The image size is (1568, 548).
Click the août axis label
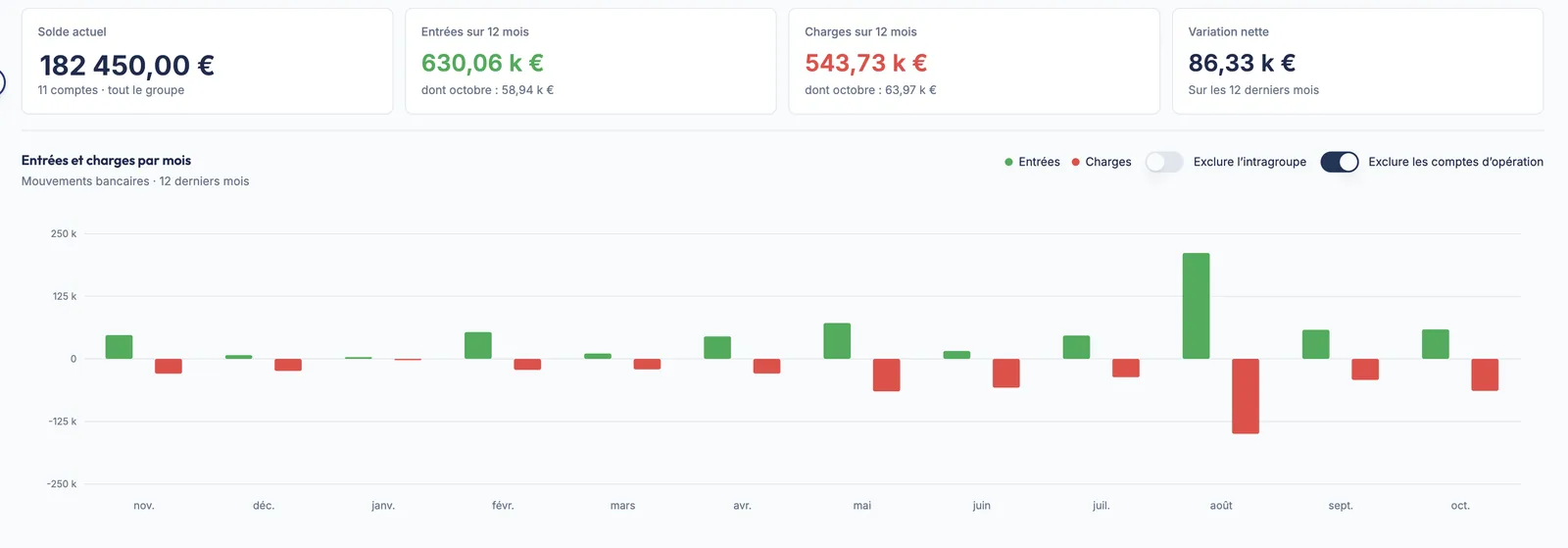coord(1221,506)
